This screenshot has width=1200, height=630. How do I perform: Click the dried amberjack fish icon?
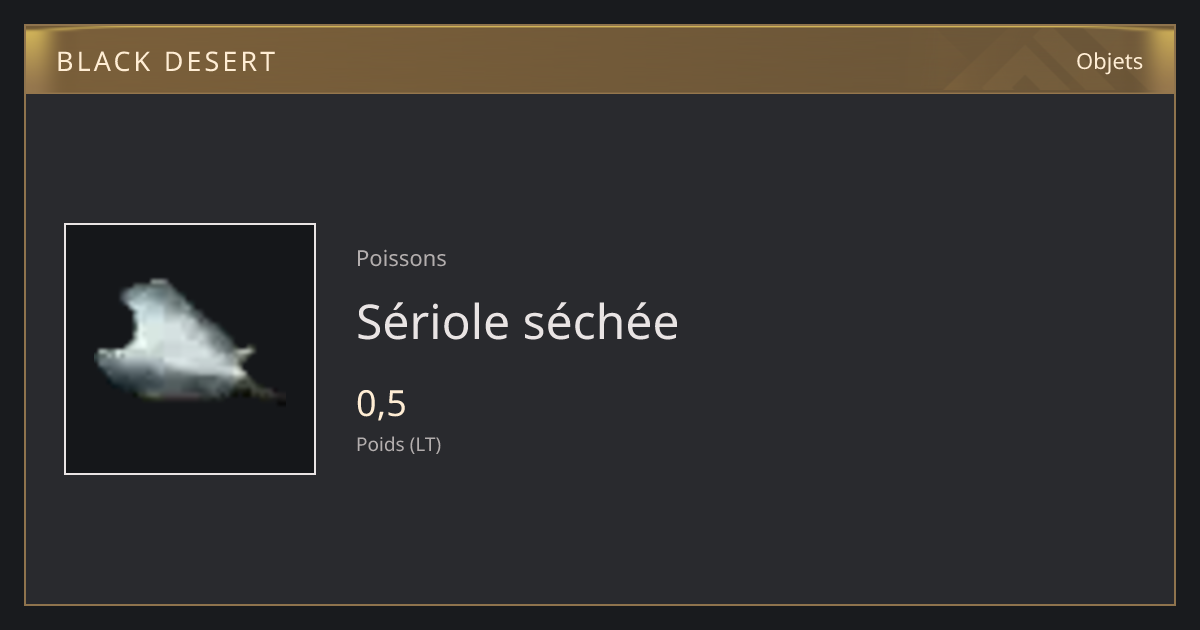click(188, 342)
